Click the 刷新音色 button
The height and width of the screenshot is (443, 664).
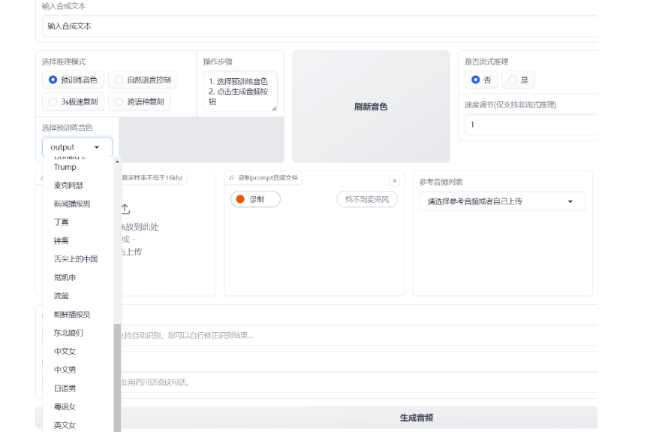(370, 106)
